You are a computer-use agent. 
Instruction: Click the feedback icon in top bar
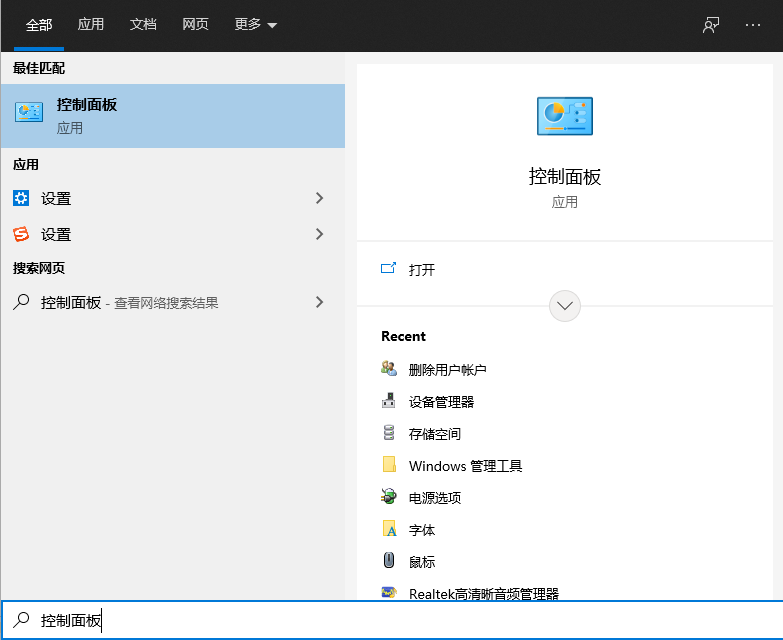(x=711, y=25)
